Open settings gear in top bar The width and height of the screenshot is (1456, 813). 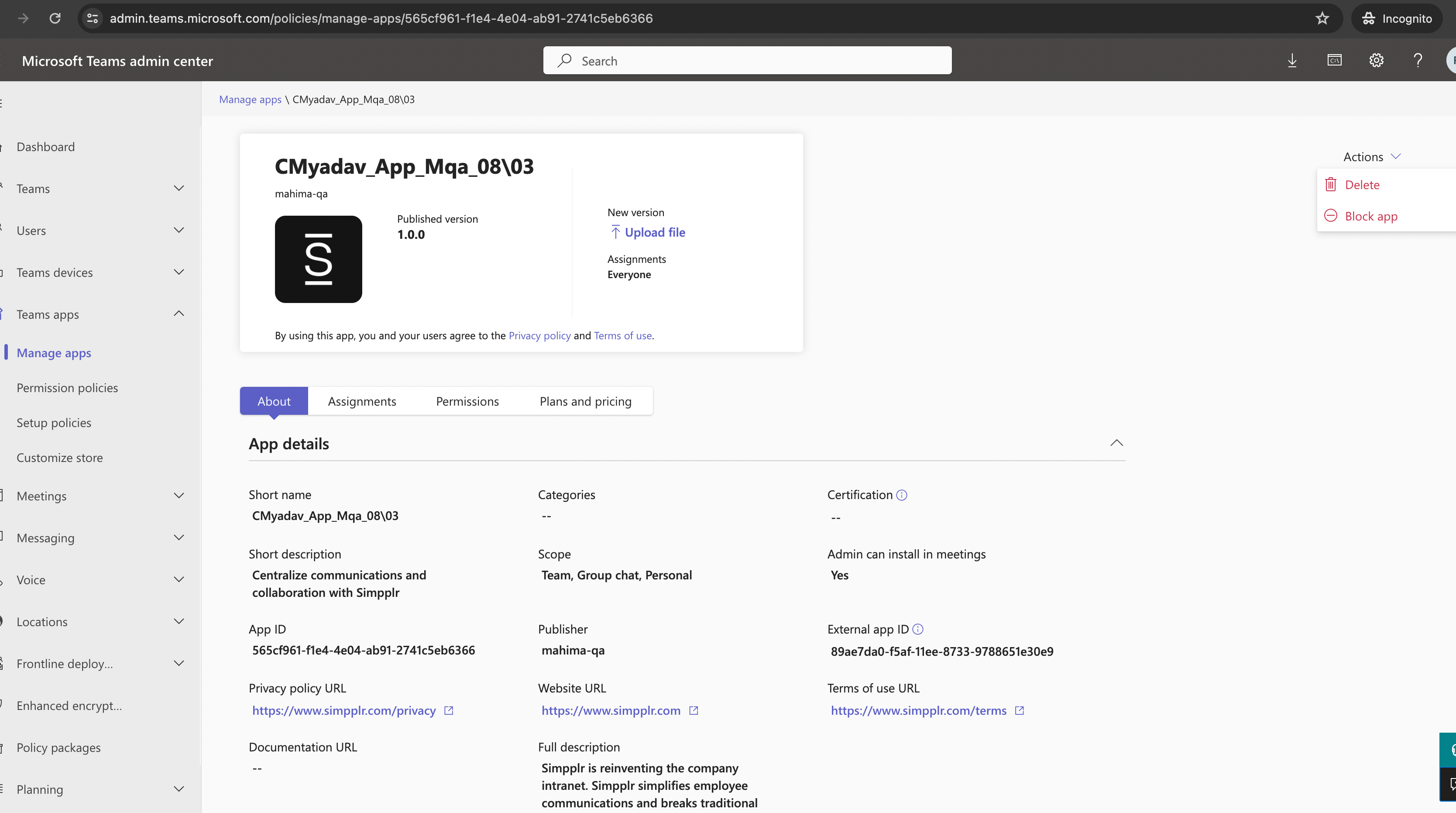(x=1376, y=61)
